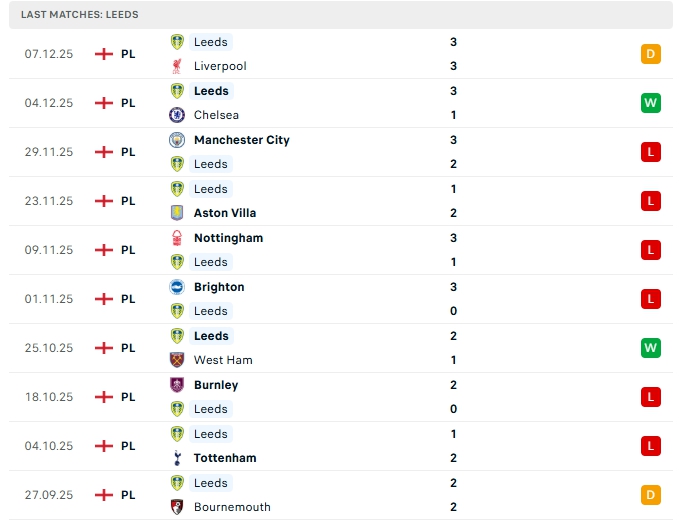Click the West Ham crest icon
This screenshot has height=523, width=683.
pos(177,360)
